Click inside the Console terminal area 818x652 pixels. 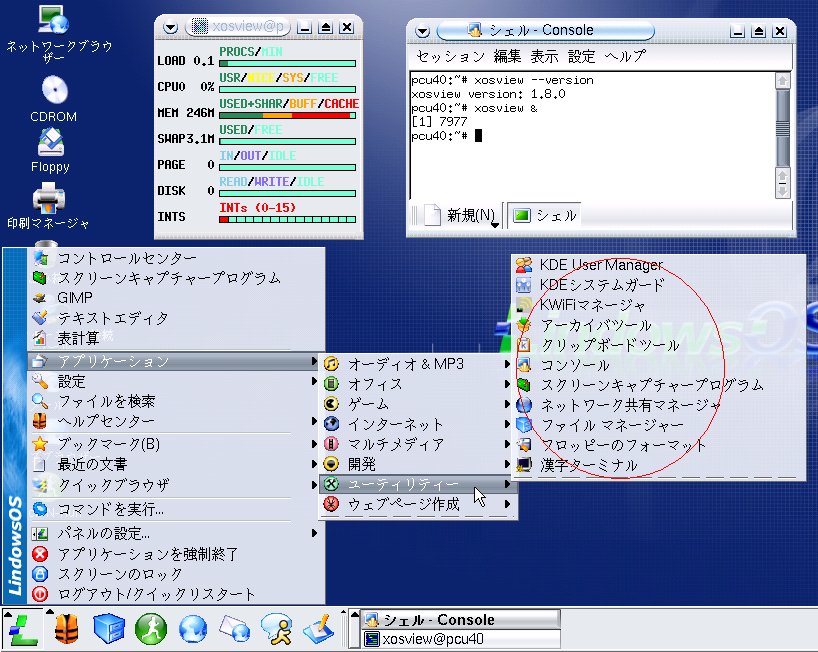pyautogui.click(x=593, y=136)
